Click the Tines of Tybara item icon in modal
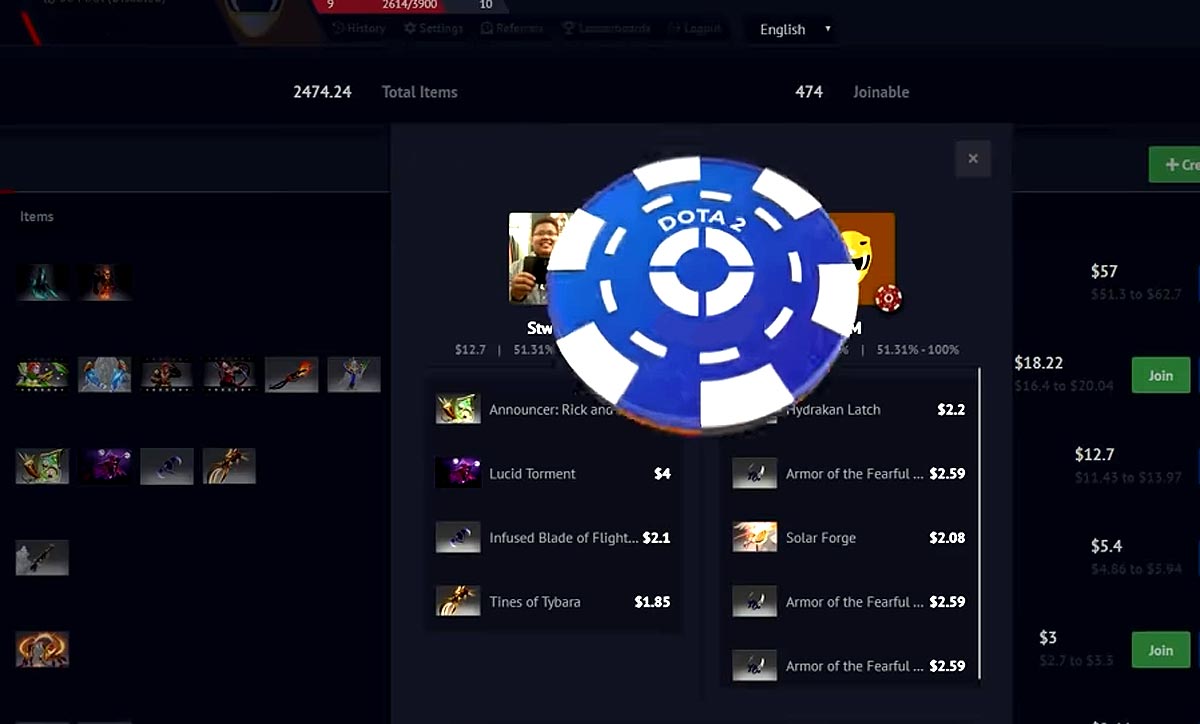 point(458,601)
